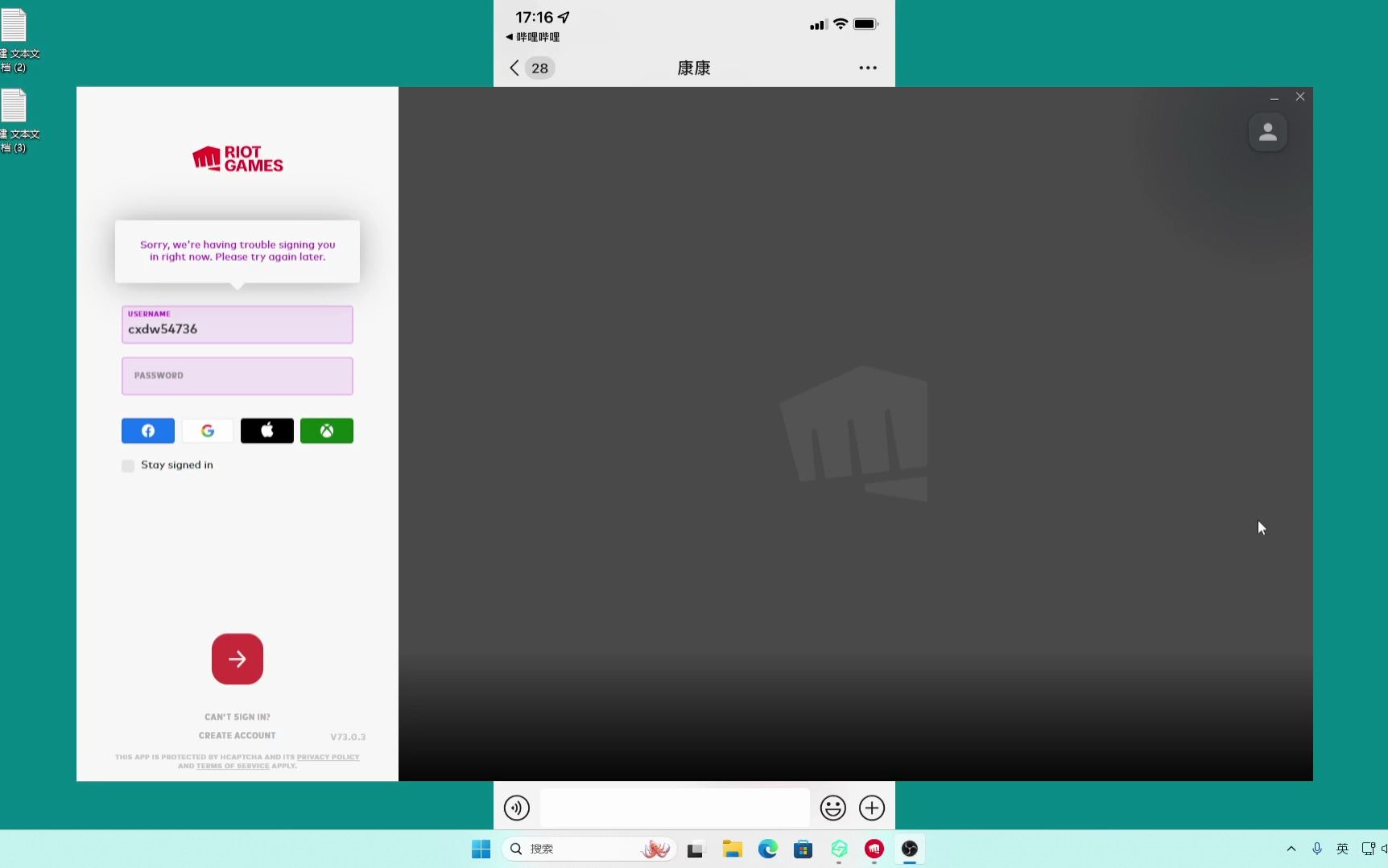Open File Explorer from the taskbar
Screen dimensions: 1388x868
pos(732,849)
